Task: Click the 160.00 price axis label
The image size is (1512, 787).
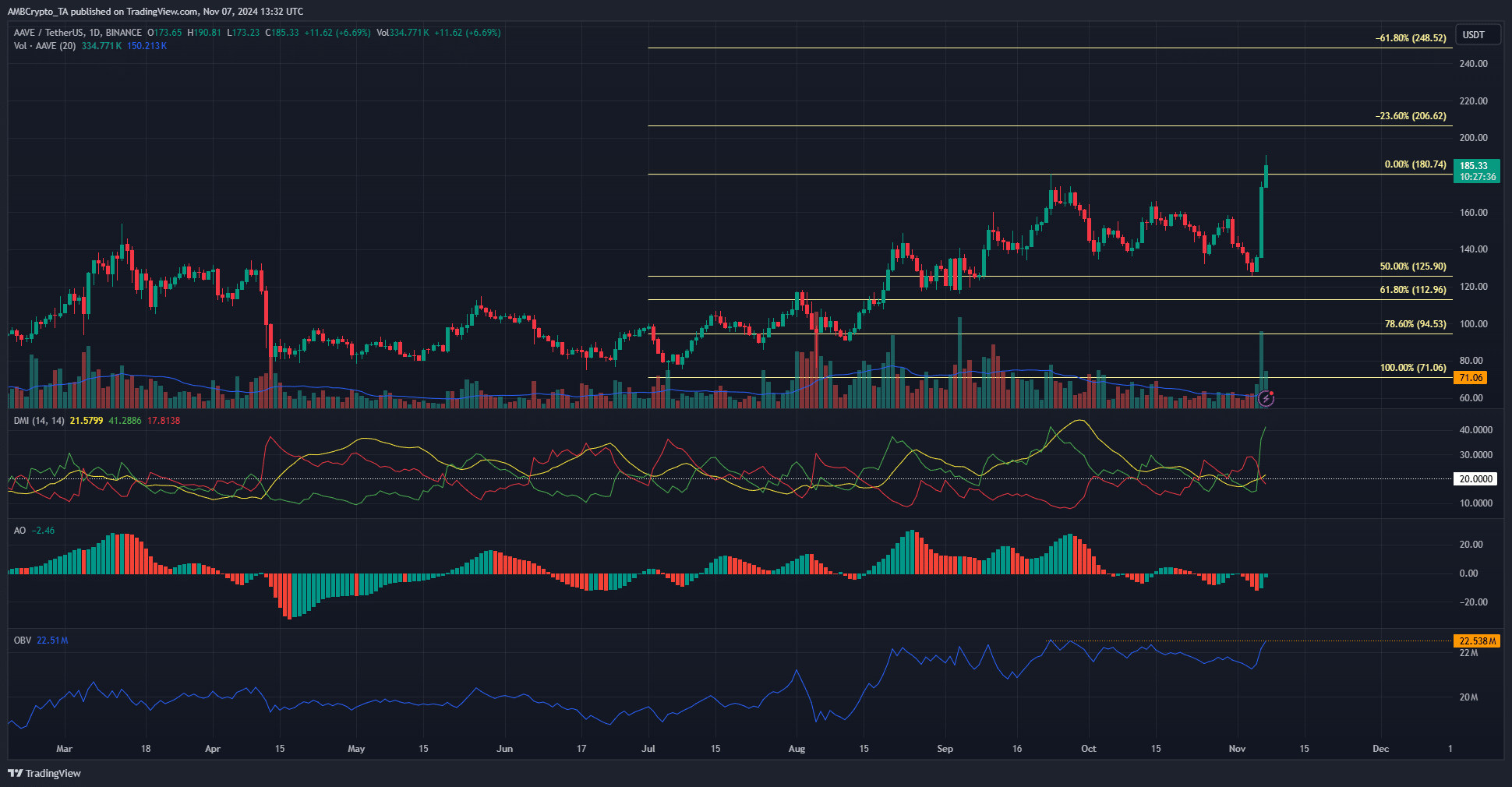Action: tap(1473, 213)
